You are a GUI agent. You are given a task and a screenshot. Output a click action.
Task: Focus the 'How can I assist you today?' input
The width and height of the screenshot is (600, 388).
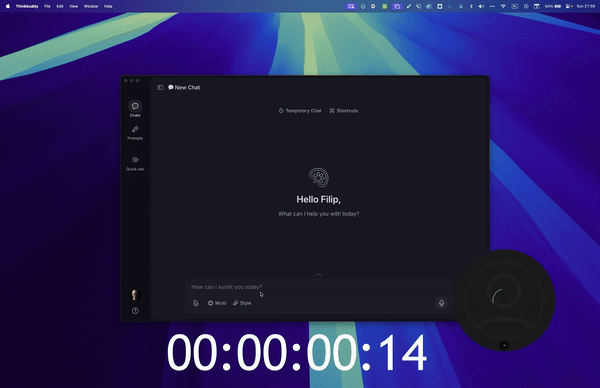318,287
